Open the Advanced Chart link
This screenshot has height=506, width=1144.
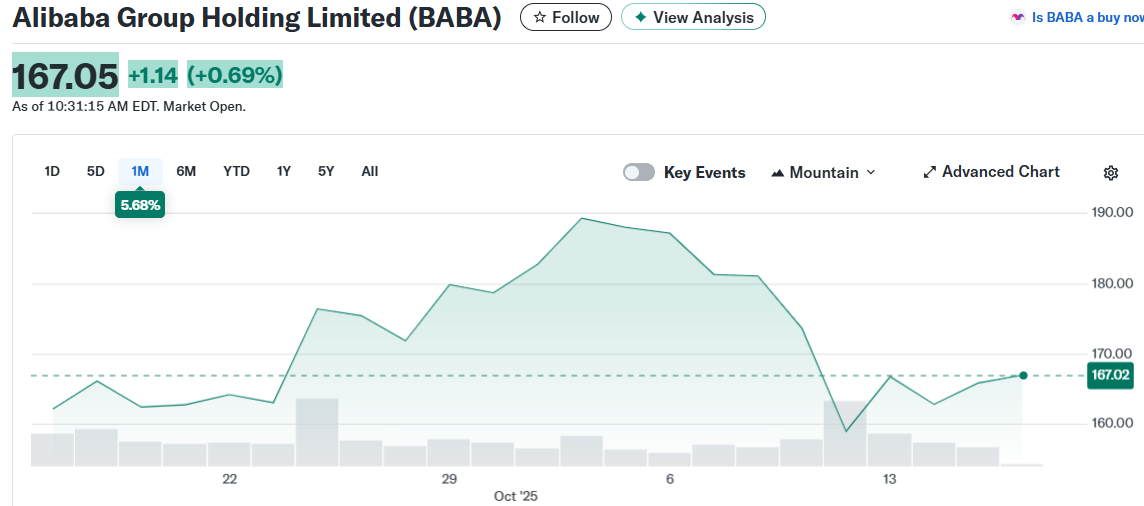(1000, 172)
